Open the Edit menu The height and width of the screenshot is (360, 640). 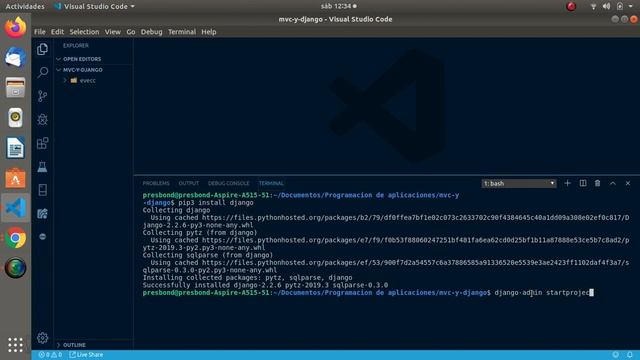[x=57, y=32]
